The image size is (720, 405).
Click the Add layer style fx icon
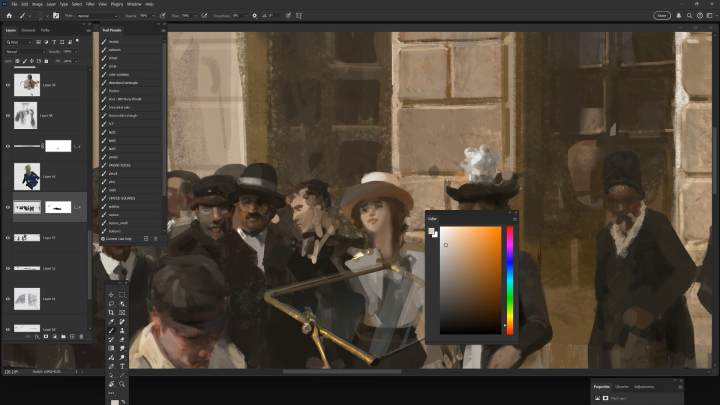37,337
